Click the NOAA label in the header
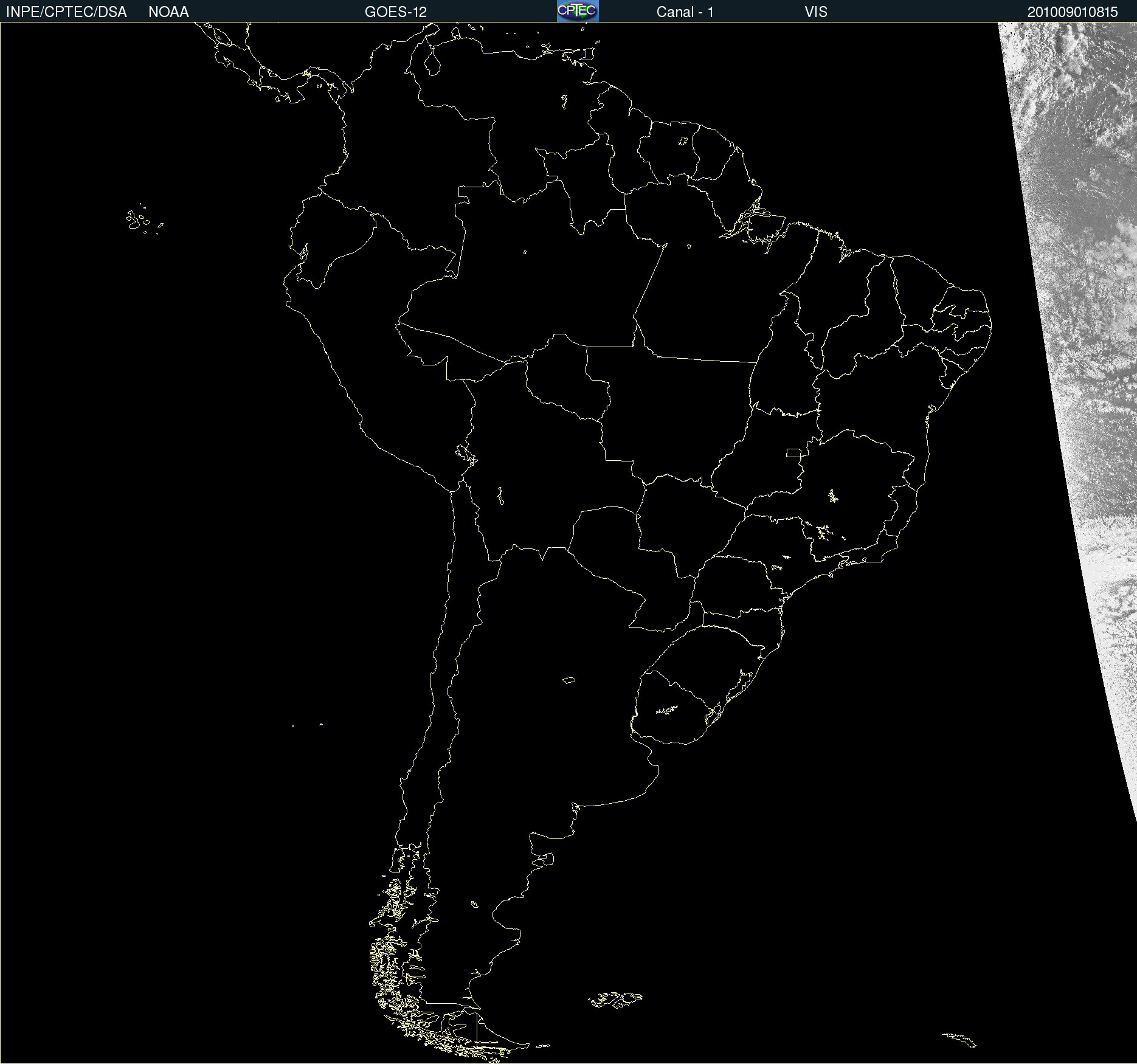The image size is (1137, 1064). coord(168,12)
